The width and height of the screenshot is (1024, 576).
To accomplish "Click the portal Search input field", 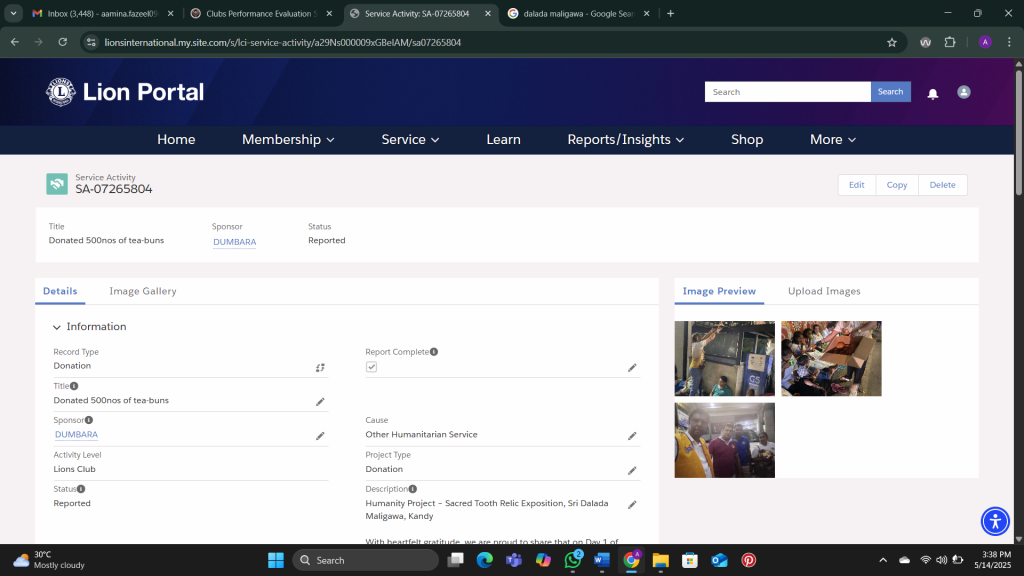I will pos(788,92).
